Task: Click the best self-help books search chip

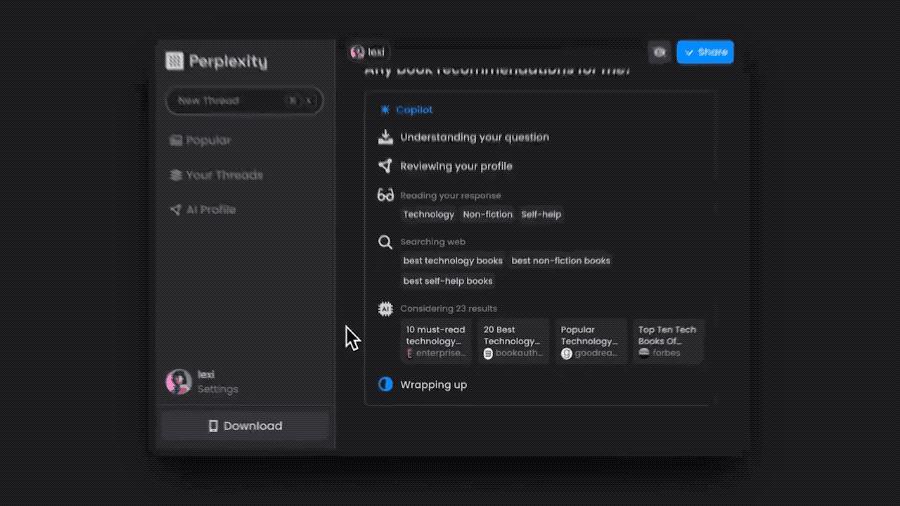Action: pos(448,281)
